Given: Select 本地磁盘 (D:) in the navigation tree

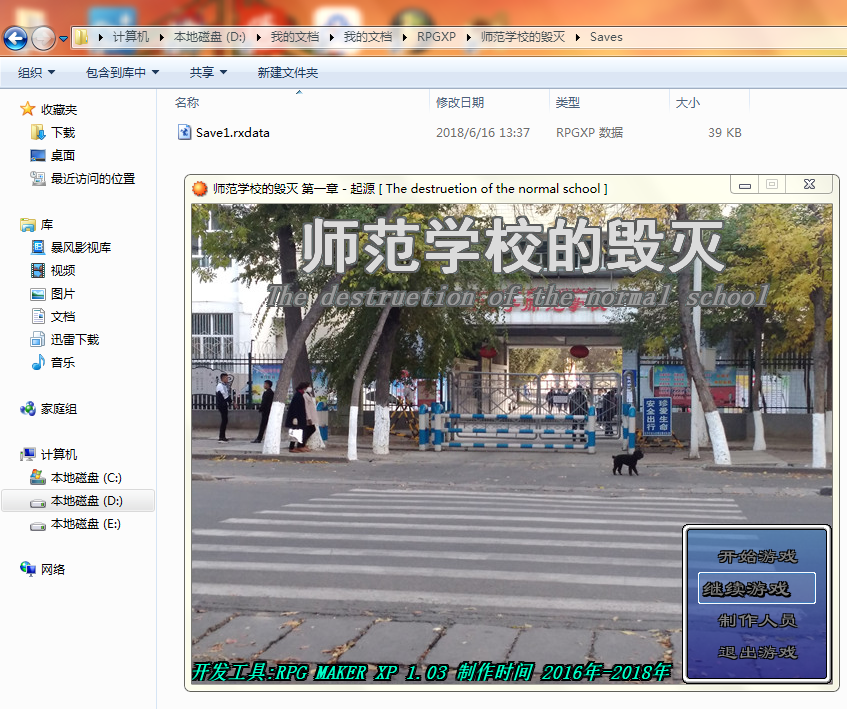Looking at the screenshot, I should pos(86,501).
